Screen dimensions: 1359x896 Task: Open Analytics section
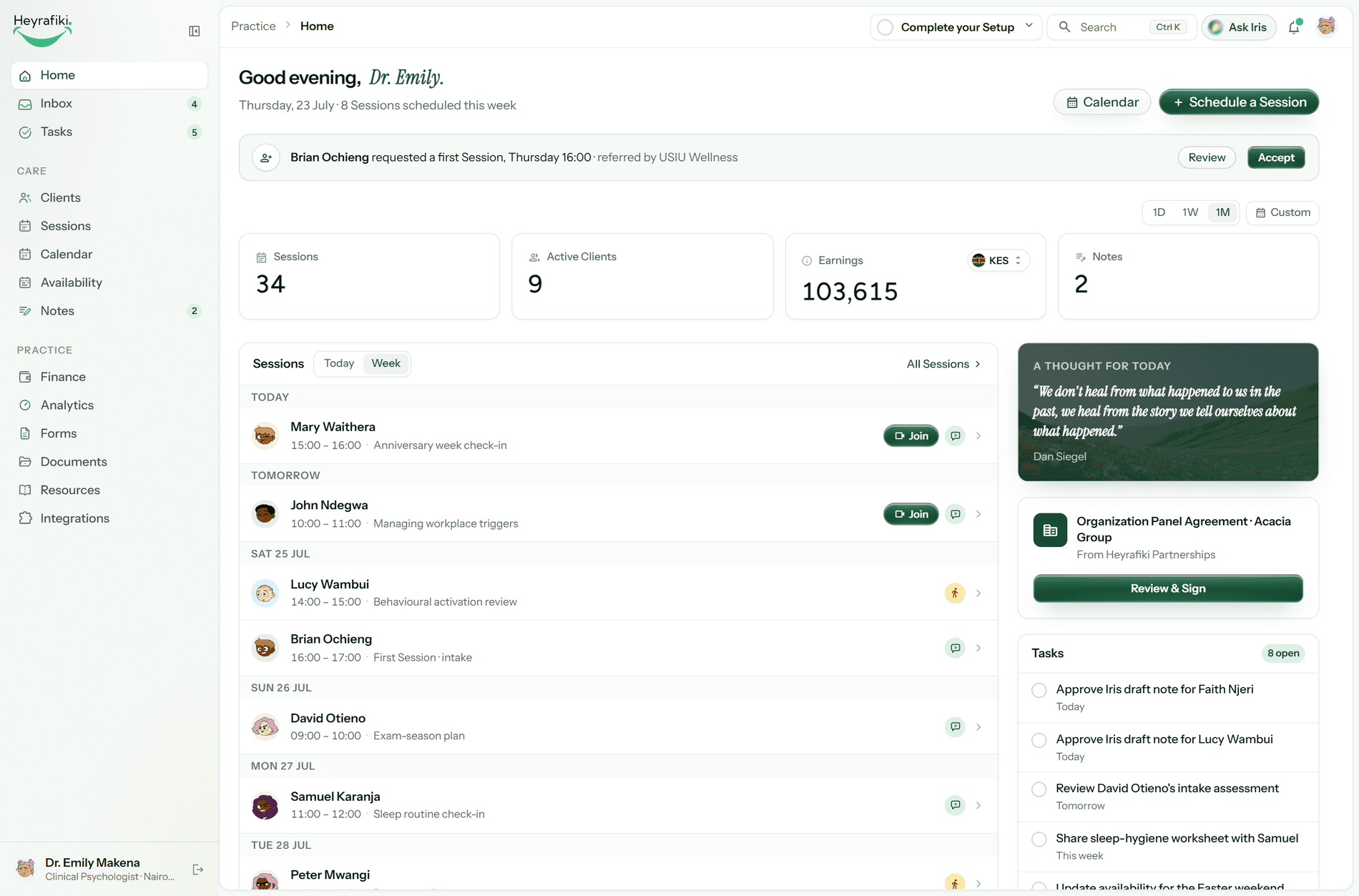pos(109,405)
